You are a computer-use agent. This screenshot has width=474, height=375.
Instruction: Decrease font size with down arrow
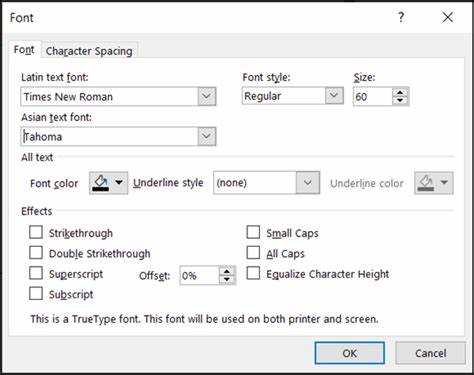400,101
